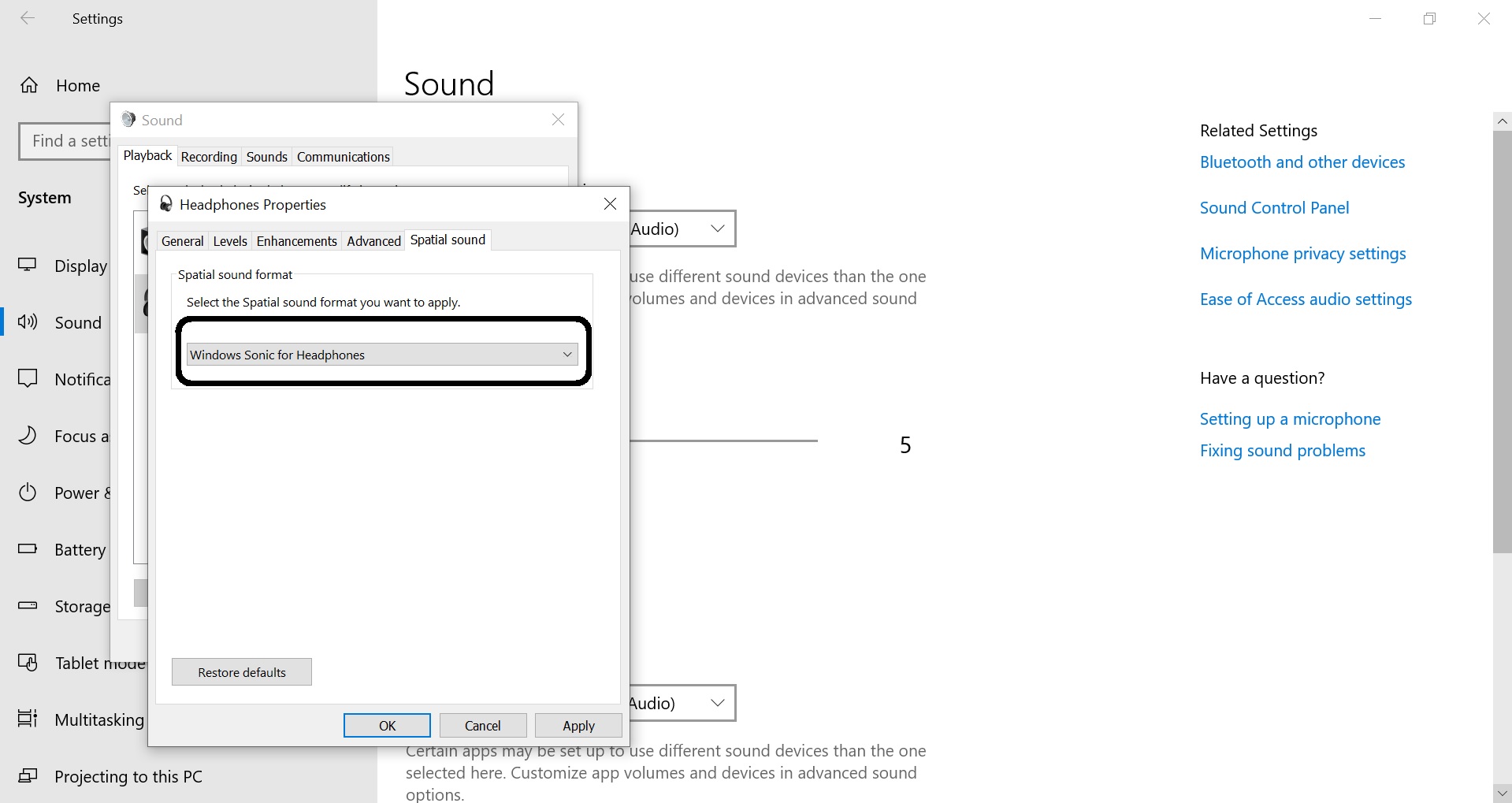
Task: Click the Projecting to this PC icon
Action: coord(28,776)
